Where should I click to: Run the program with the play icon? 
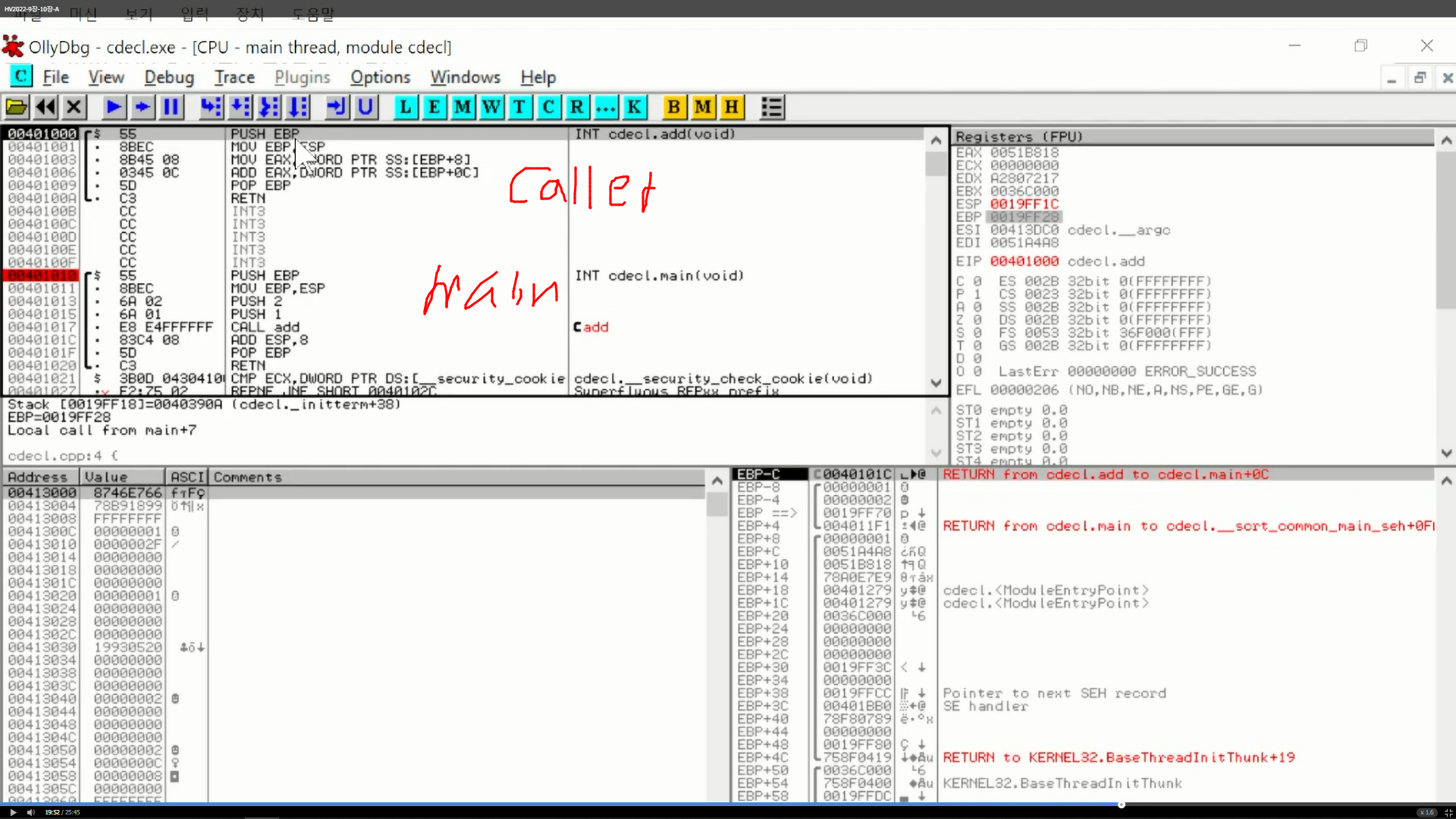[114, 107]
